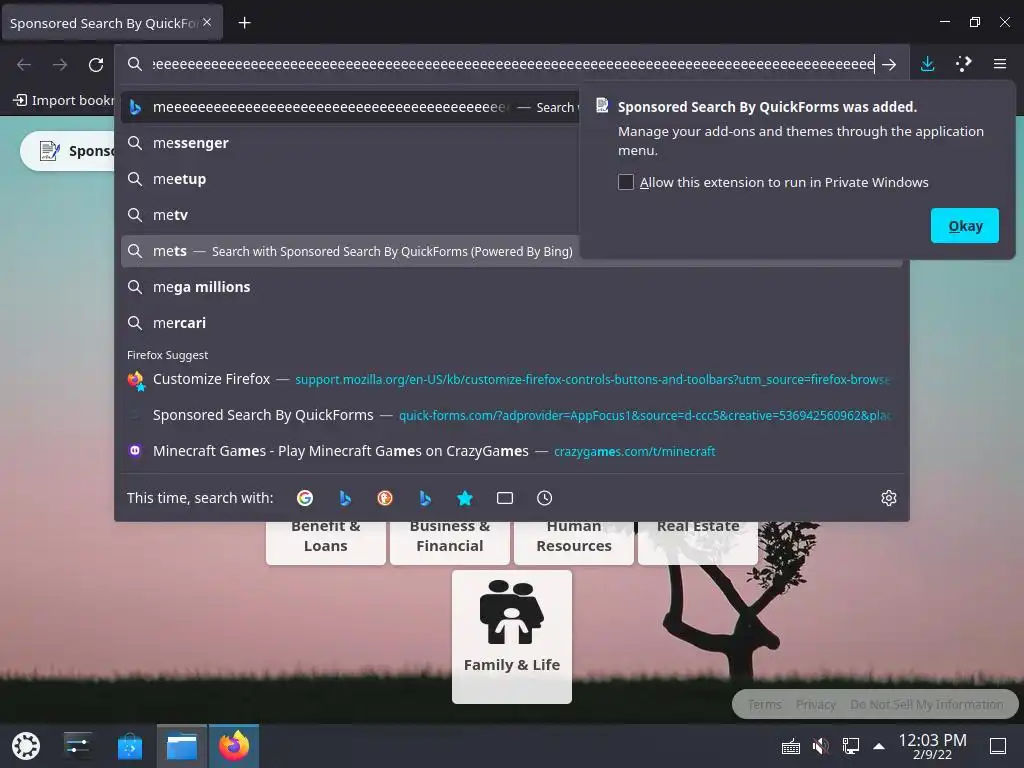Open the Human Resources category tile
This screenshot has width=1024, height=768.
click(x=573, y=542)
